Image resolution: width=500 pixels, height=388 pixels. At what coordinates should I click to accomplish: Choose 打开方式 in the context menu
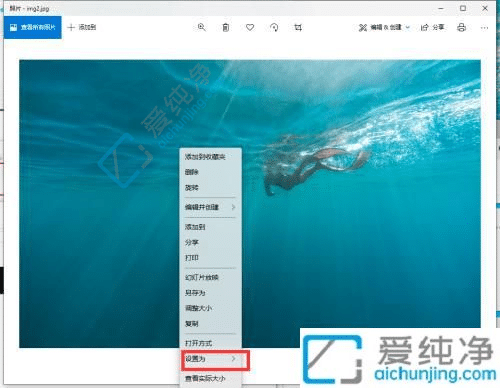(211, 343)
